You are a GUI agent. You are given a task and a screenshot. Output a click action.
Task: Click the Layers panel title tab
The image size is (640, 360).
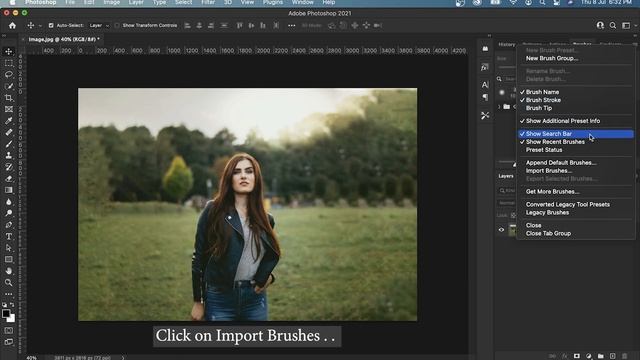tap(506, 176)
